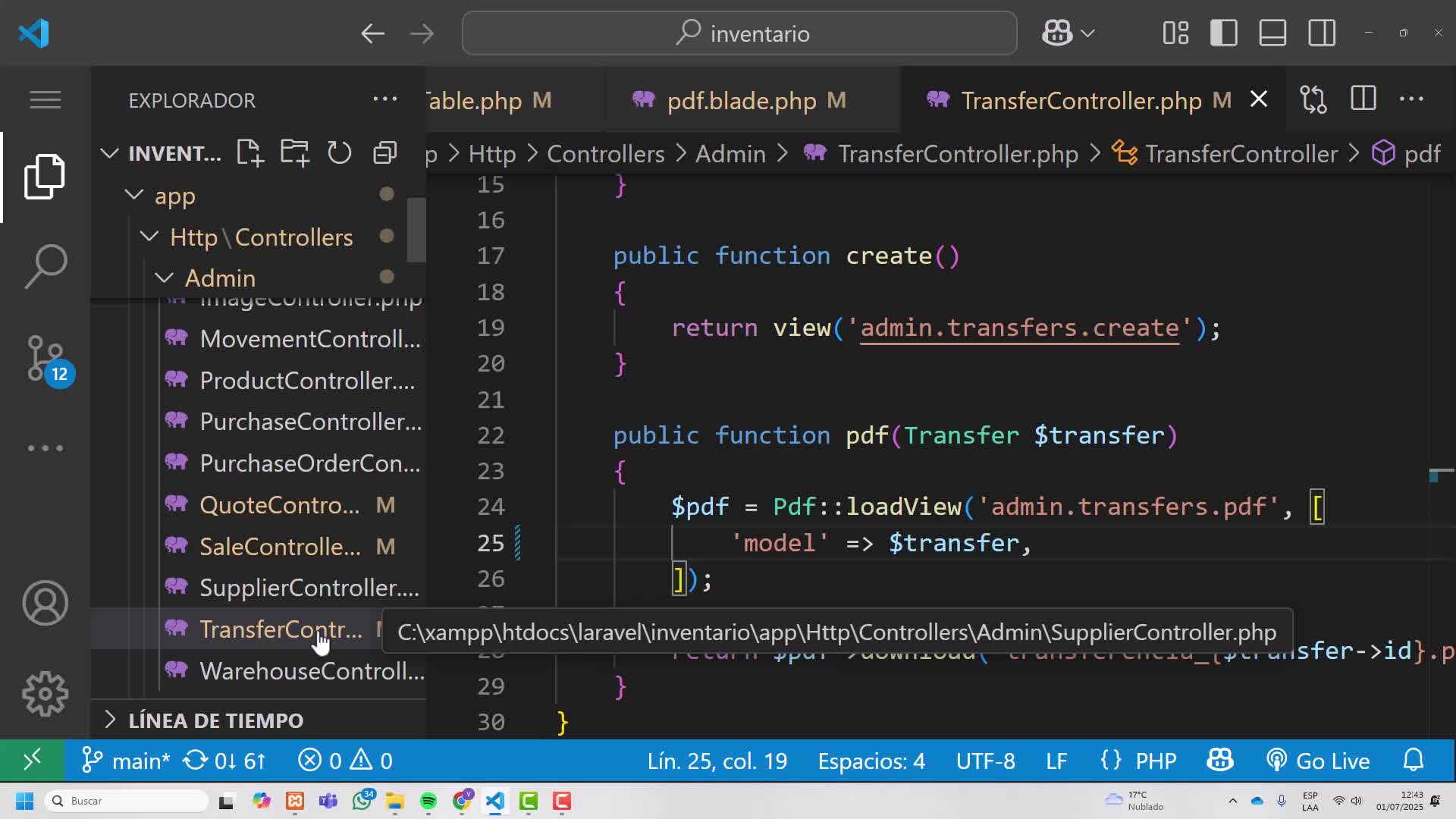Open remote window button in status bar
This screenshot has height=819, width=1456.
coord(32,761)
